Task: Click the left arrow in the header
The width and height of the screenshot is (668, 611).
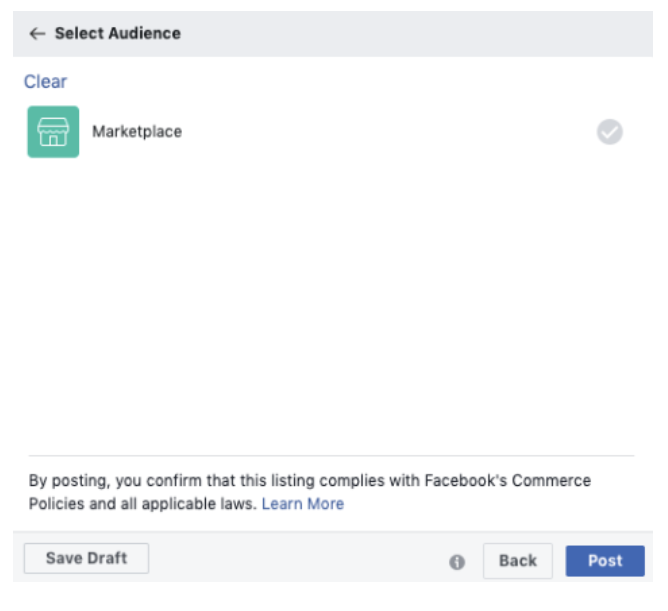Action: [x=37, y=34]
